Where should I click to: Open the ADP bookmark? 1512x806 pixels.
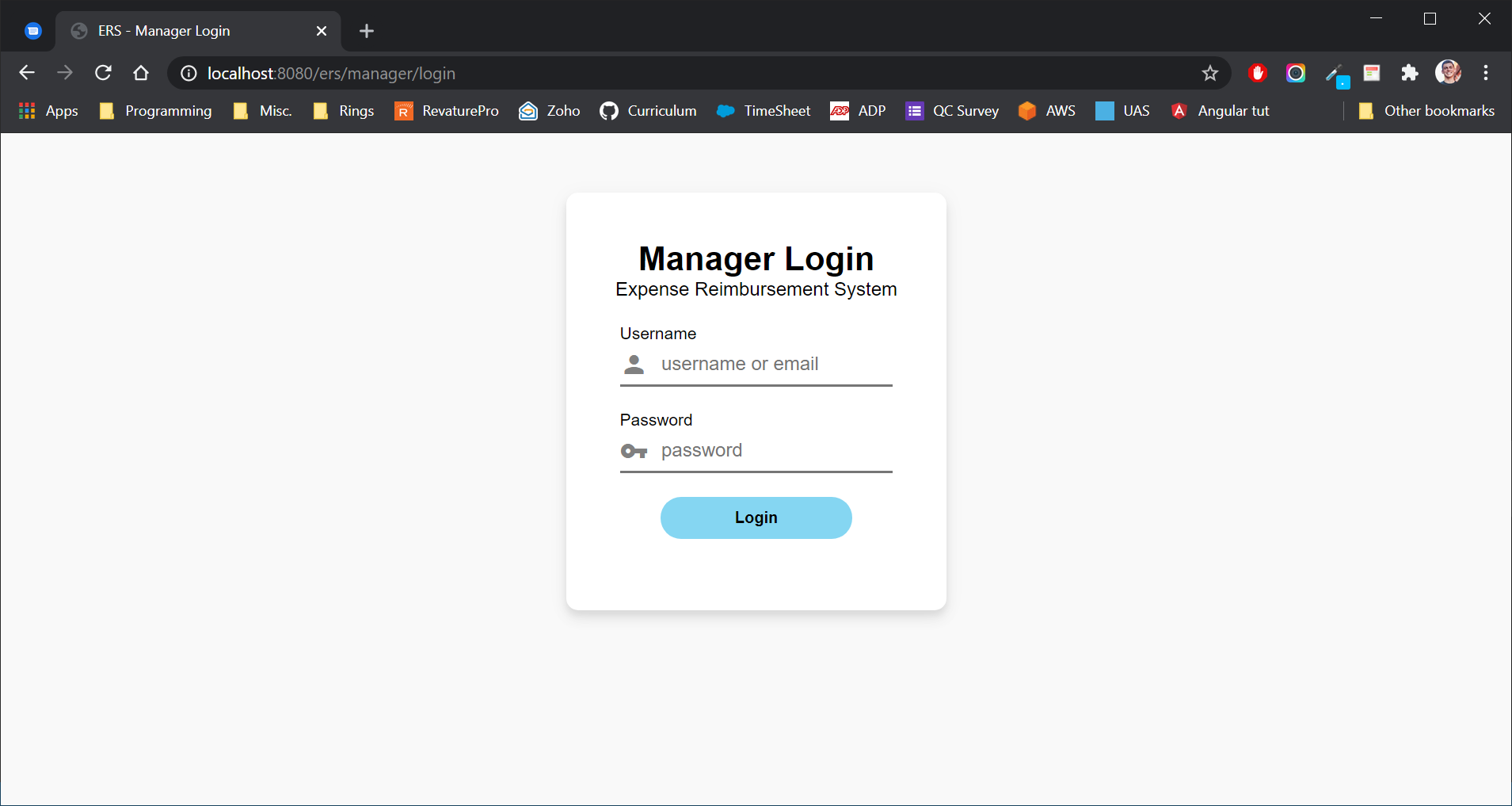tap(859, 111)
